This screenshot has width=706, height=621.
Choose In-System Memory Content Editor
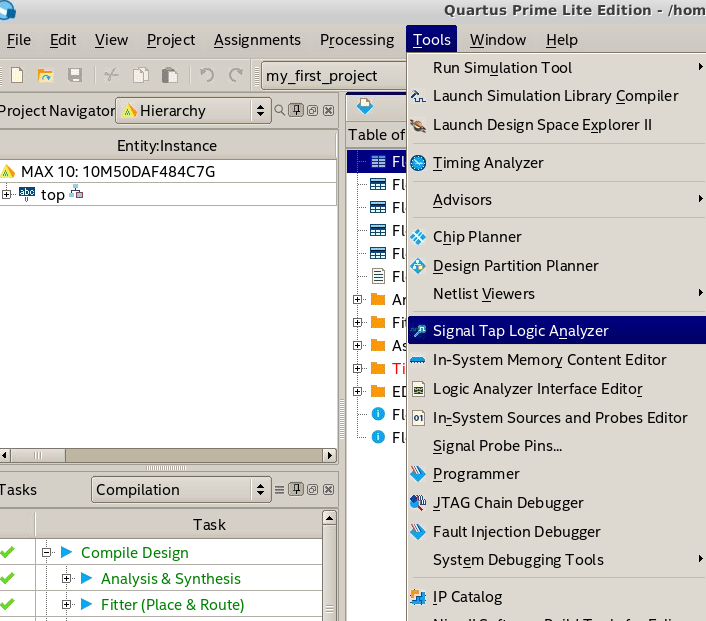tap(557, 360)
